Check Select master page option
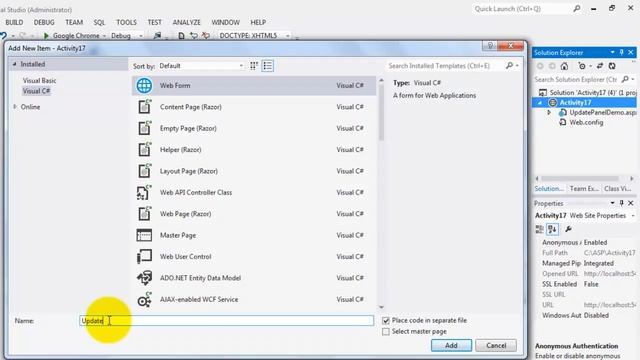Image resolution: width=640 pixels, height=360 pixels. (x=386, y=331)
